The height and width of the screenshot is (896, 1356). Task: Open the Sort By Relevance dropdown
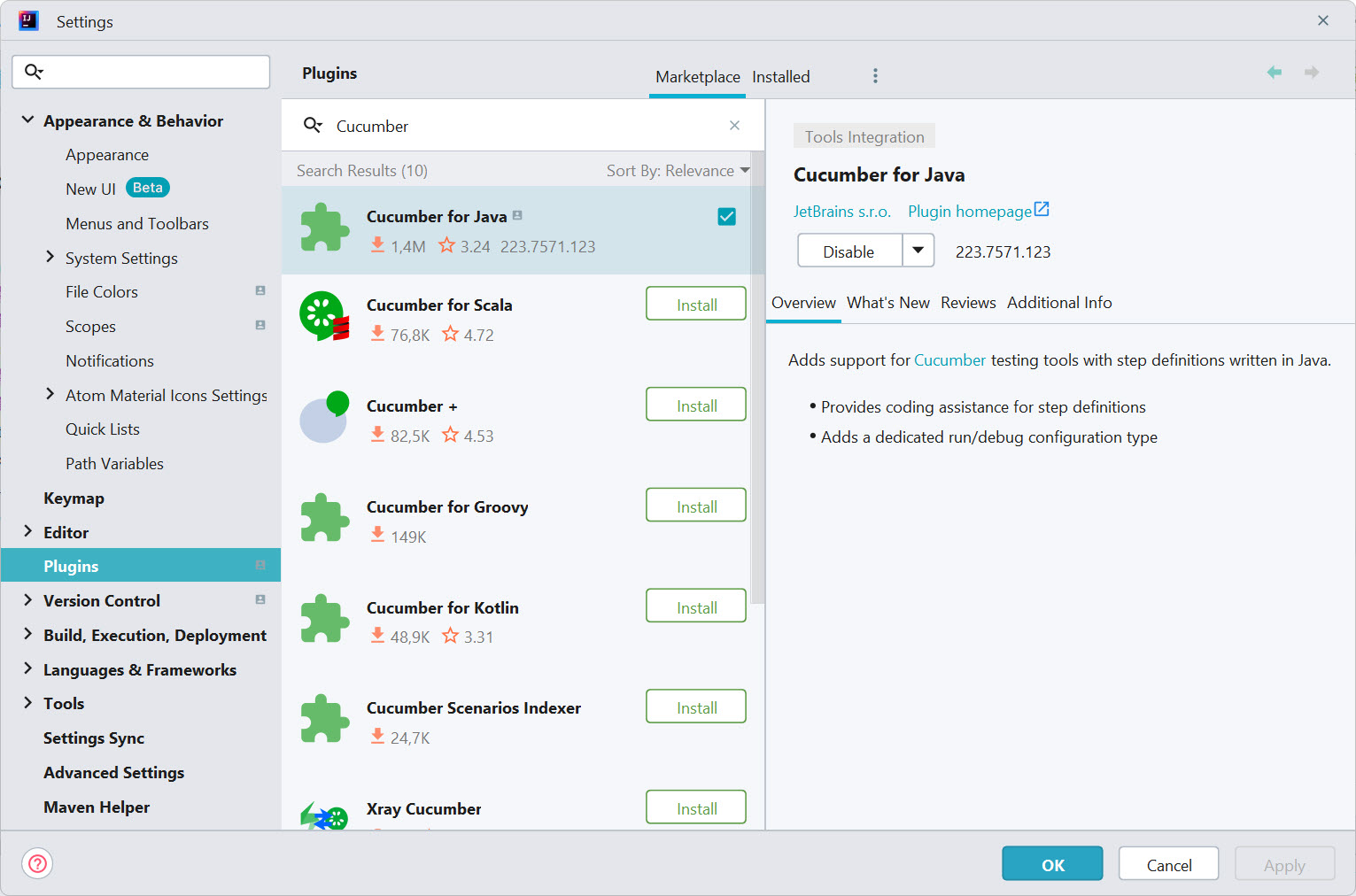click(678, 171)
